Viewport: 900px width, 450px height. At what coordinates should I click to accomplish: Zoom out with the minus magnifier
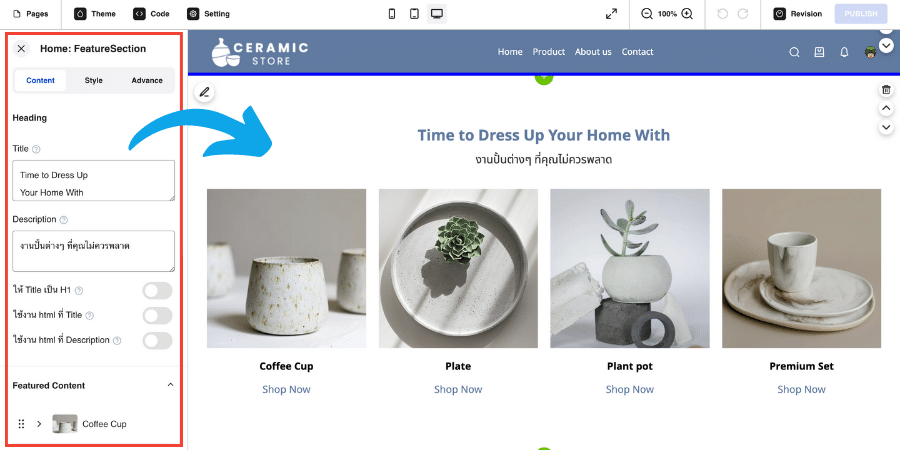[x=647, y=14]
